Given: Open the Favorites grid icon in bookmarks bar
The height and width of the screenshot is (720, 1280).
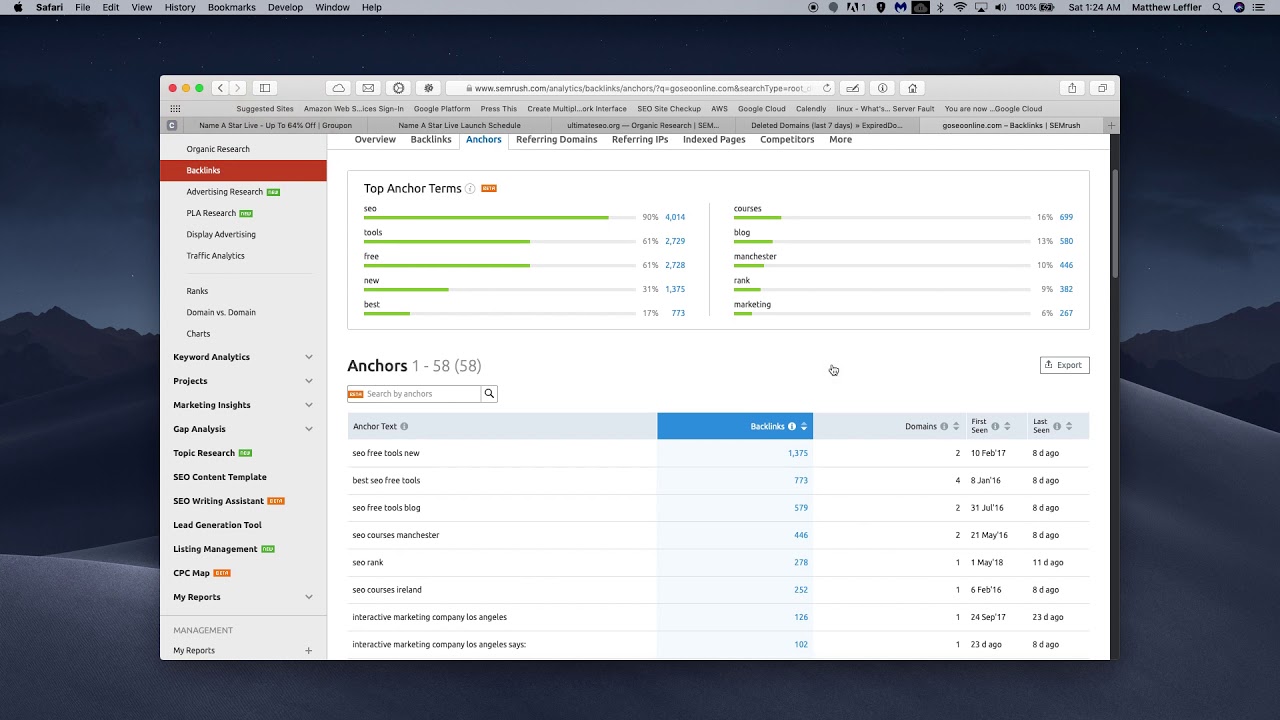Looking at the screenshot, I should (x=175, y=109).
